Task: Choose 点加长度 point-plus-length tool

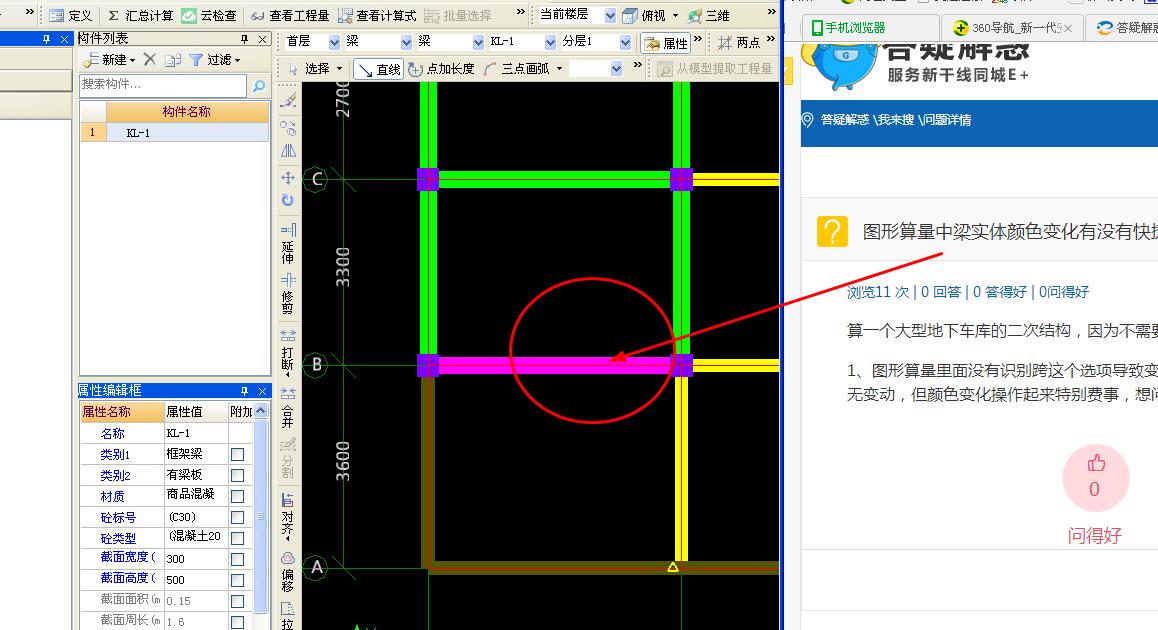Action: coord(442,69)
